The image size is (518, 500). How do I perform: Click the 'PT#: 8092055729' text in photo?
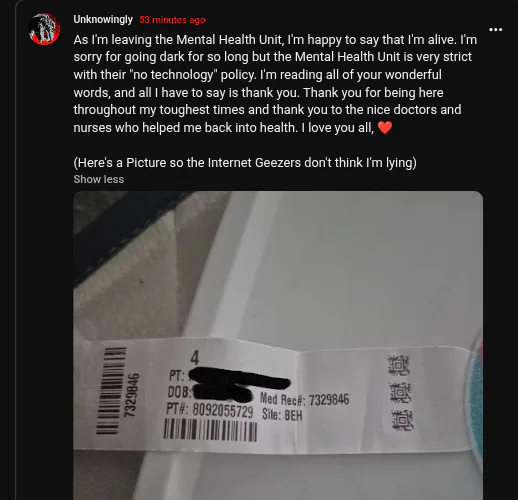coord(210,411)
